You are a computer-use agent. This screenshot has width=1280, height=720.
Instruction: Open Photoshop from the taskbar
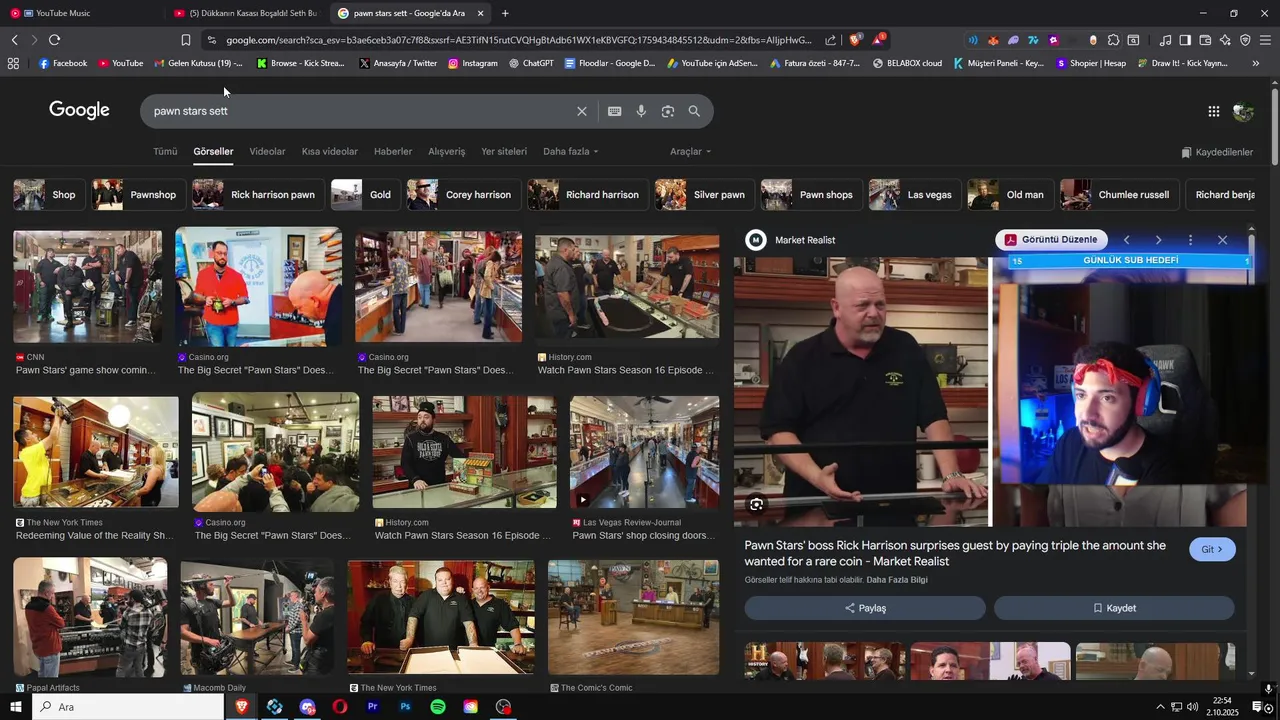tap(405, 707)
